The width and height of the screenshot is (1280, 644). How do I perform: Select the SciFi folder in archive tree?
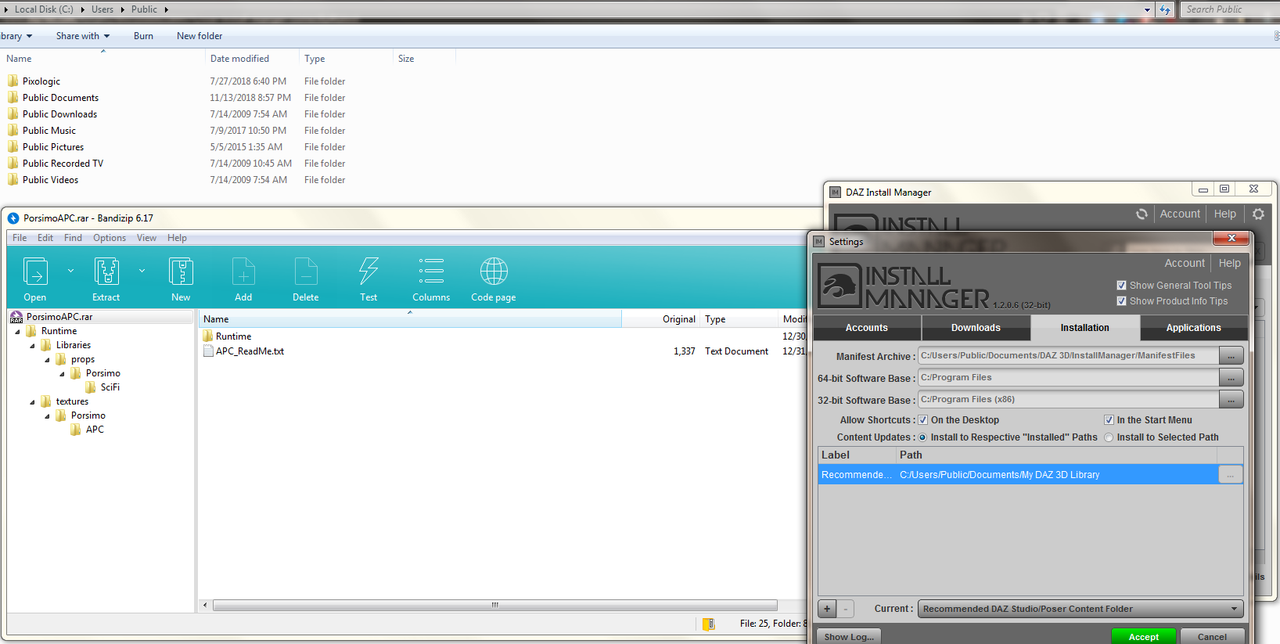pyautogui.click(x=110, y=387)
